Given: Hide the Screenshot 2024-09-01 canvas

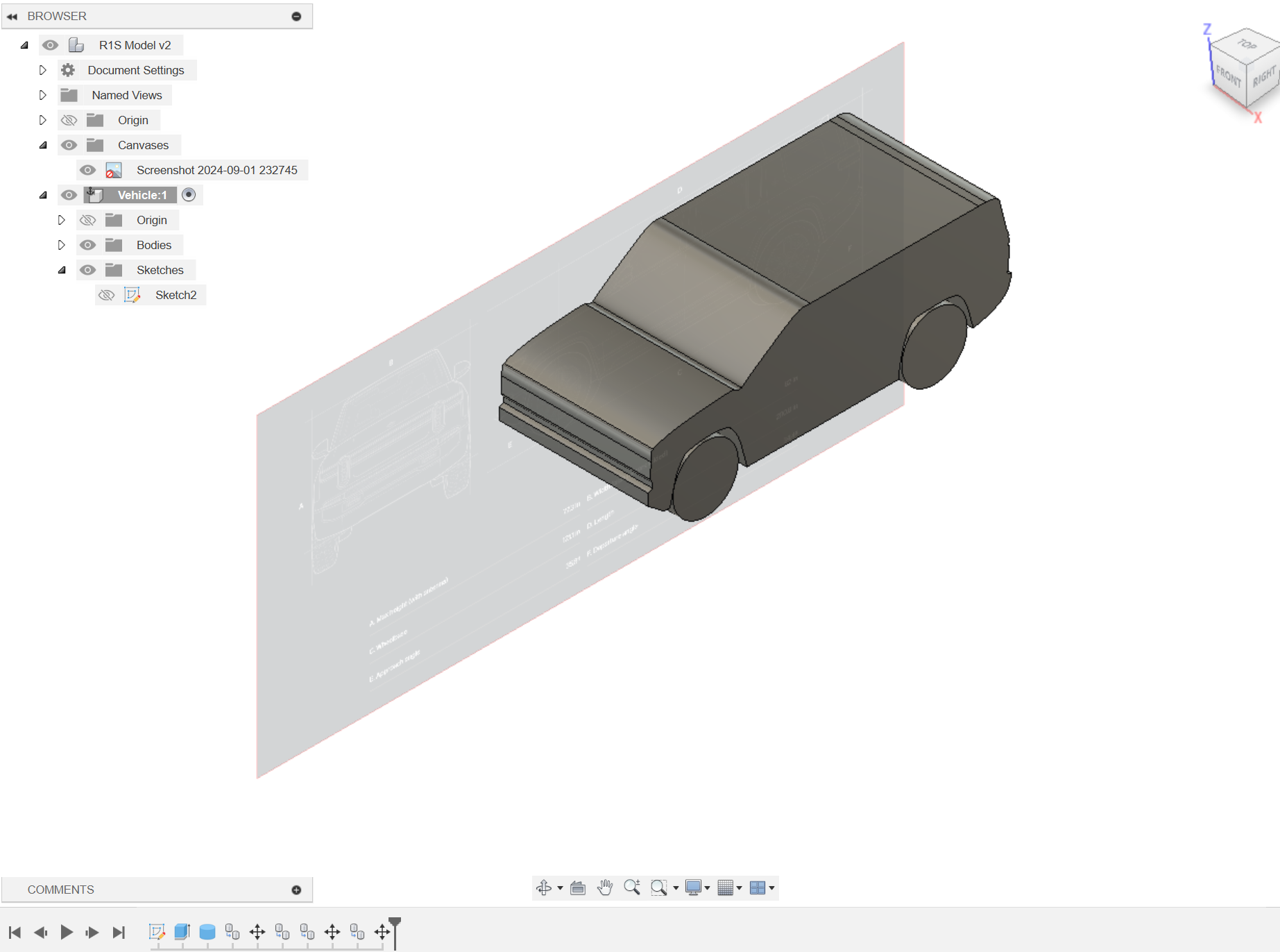Looking at the screenshot, I should pos(87,170).
